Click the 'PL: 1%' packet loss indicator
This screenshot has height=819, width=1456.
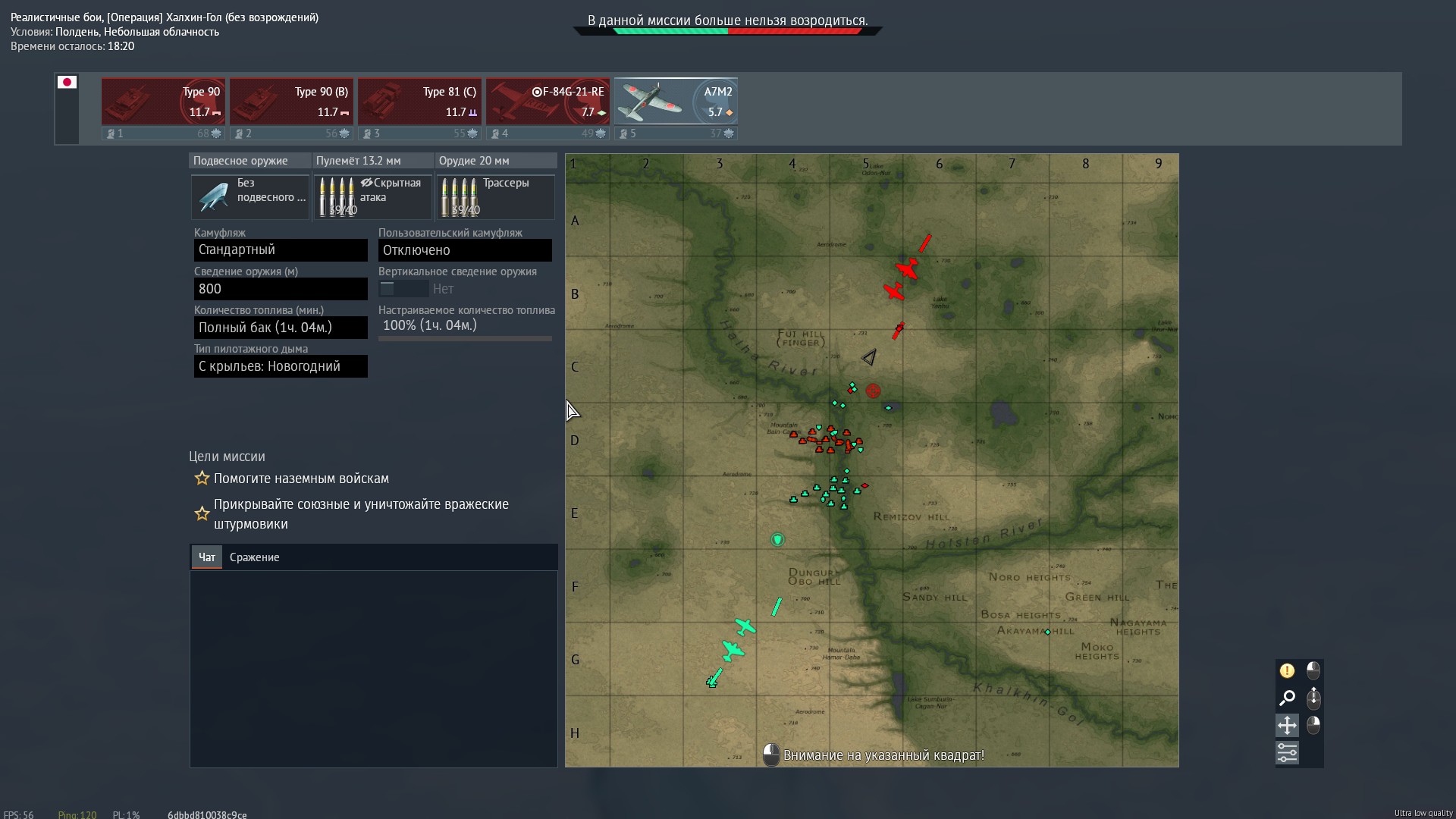(127, 814)
